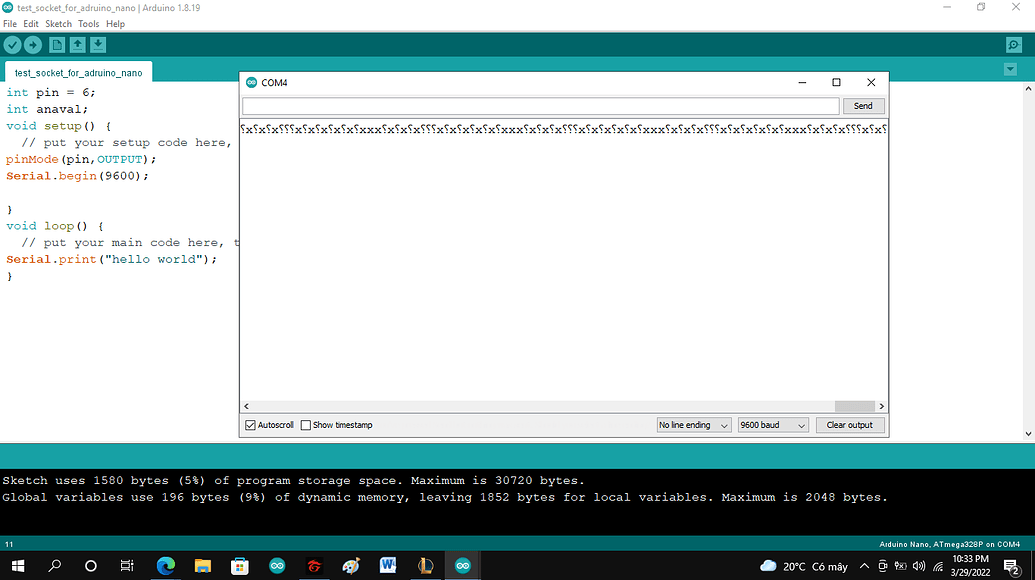
Task: Open the tab options dropdown arrow
Action: tap(1010, 69)
